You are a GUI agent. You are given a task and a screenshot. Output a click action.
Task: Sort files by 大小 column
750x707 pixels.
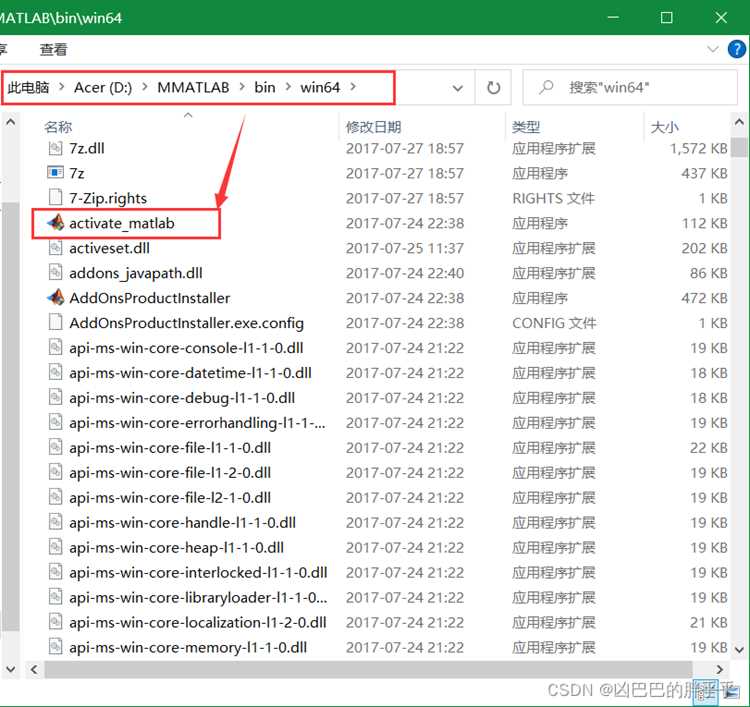(664, 127)
